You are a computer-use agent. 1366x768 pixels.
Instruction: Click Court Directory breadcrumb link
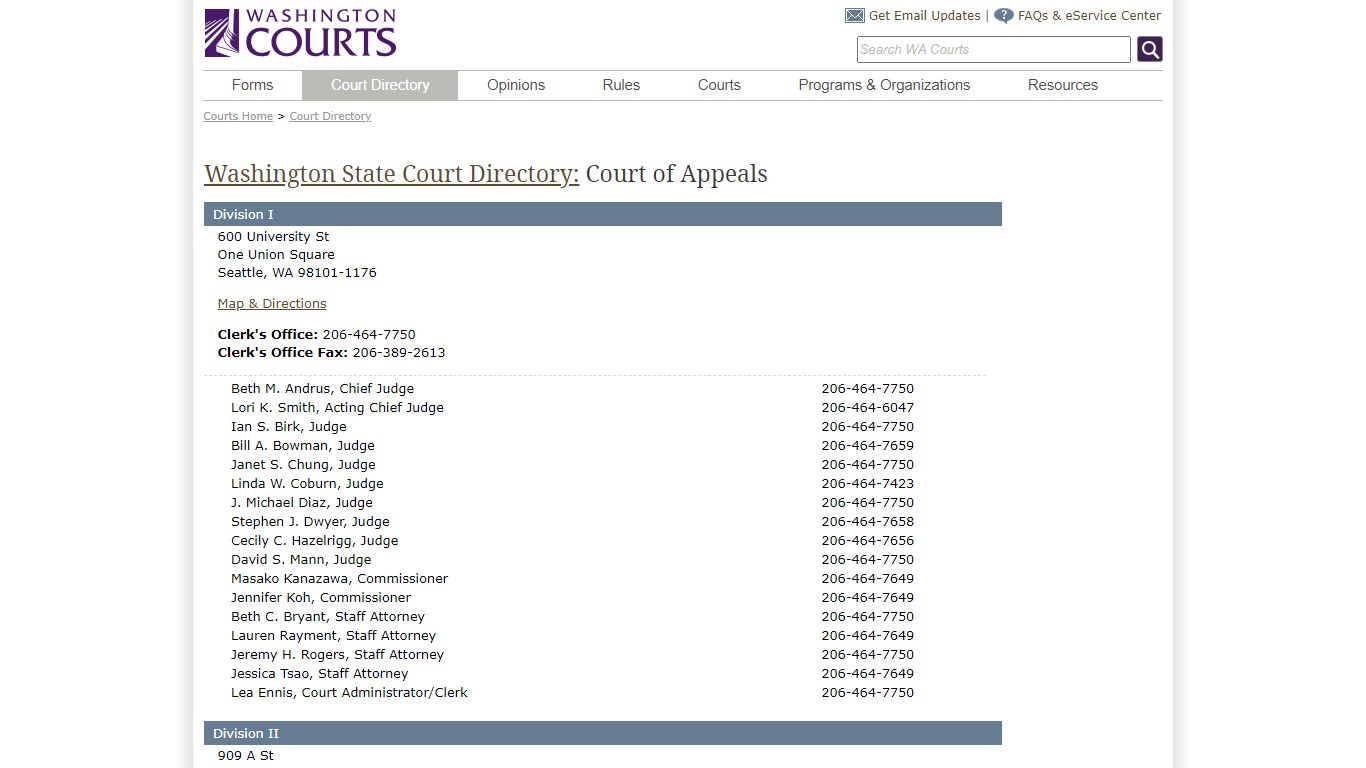[330, 116]
